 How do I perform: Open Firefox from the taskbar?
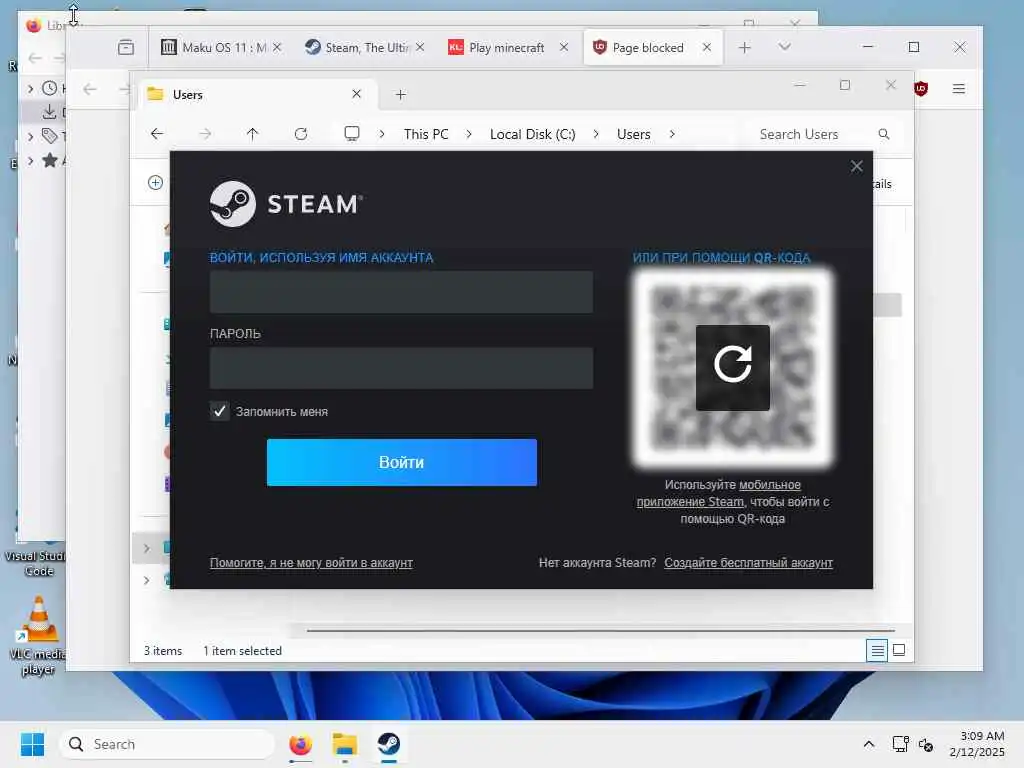[x=300, y=744]
